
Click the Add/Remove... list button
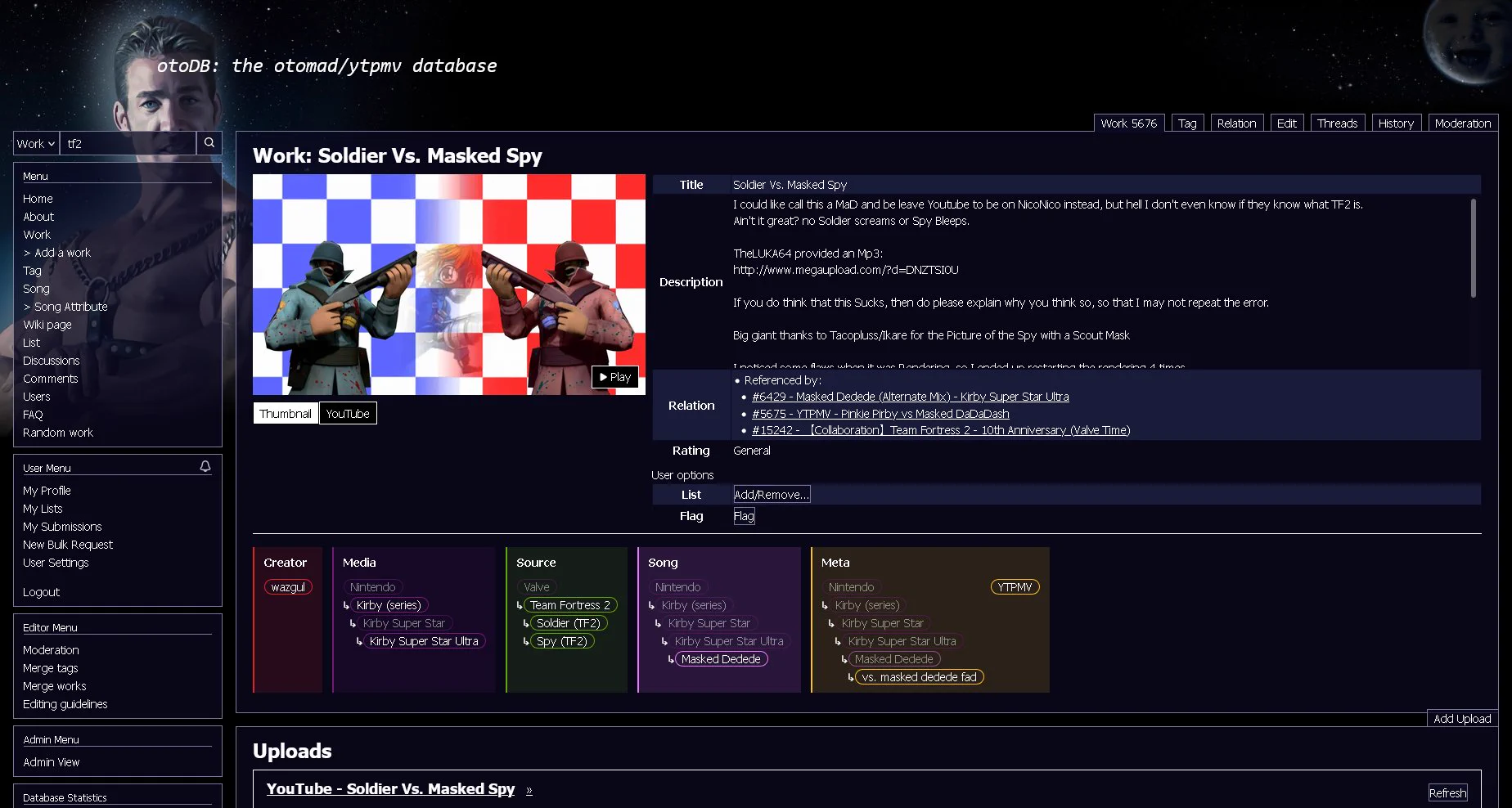click(772, 495)
